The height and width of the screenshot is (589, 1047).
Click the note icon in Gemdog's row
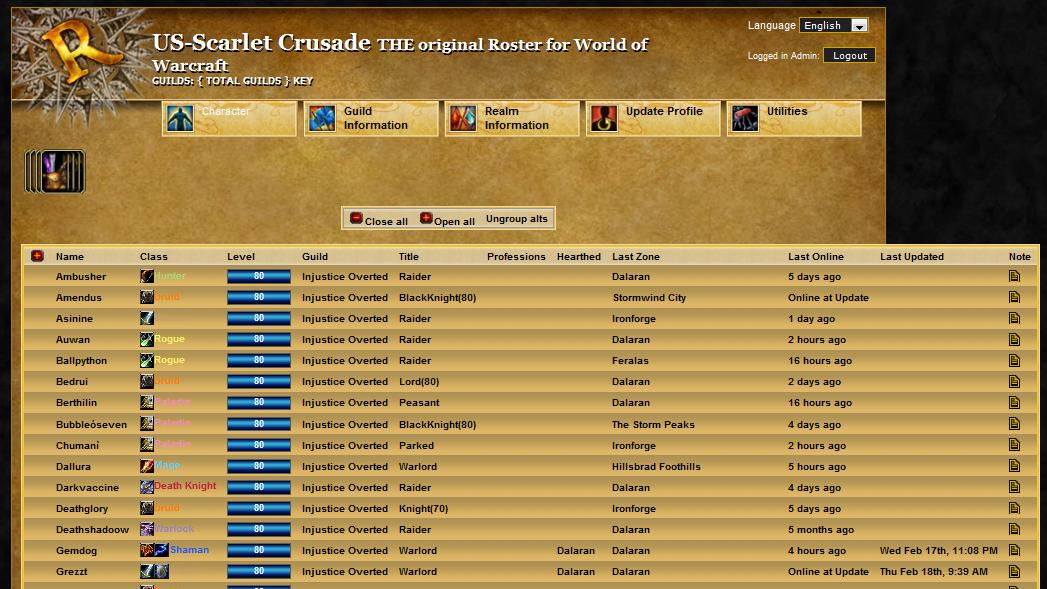click(1015, 550)
